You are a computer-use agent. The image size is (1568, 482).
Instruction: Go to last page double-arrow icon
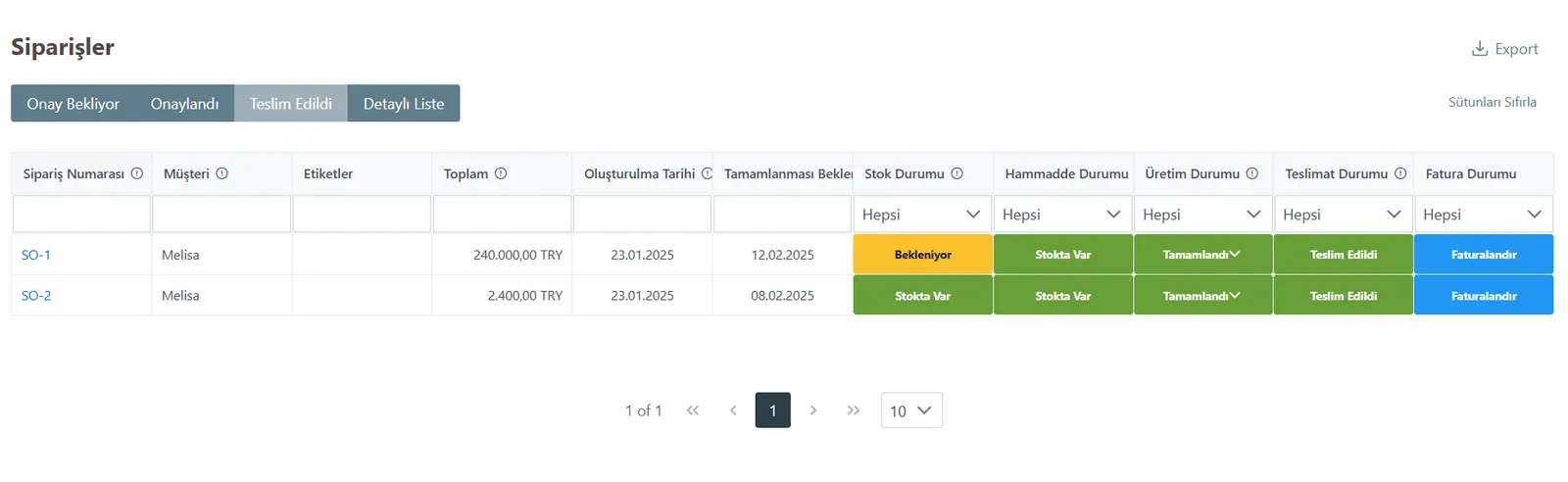pyautogui.click(x=854, y=410)
